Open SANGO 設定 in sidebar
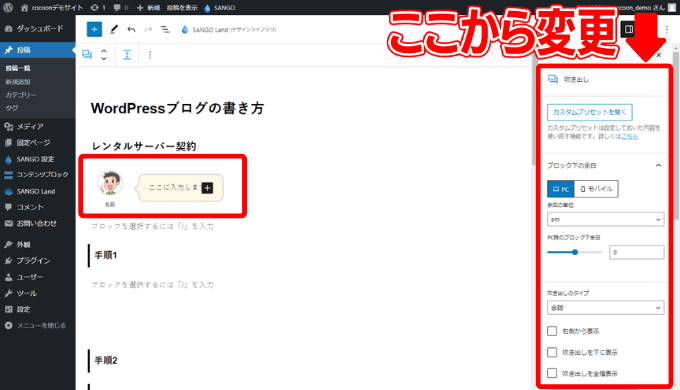Screen dimensions: 680x390 coord(38,159)
